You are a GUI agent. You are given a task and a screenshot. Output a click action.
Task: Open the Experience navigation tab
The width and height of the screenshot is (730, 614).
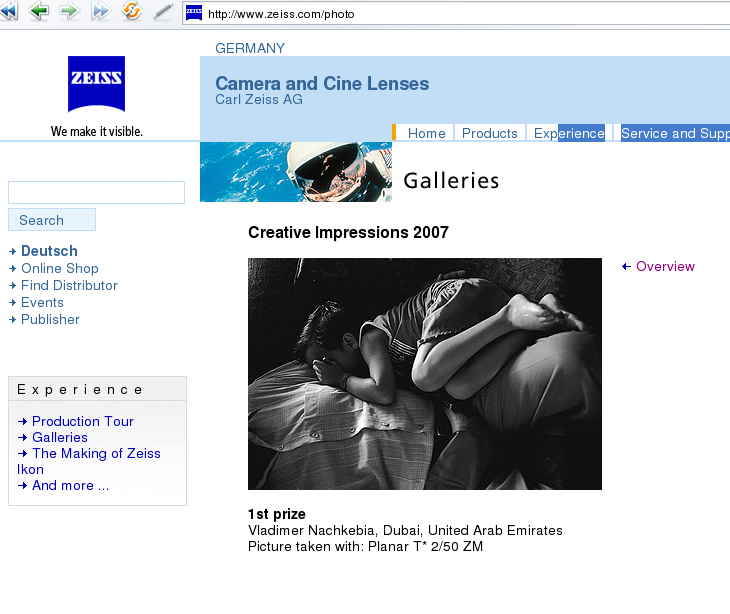pyautogui.click(x=569, y=133)
